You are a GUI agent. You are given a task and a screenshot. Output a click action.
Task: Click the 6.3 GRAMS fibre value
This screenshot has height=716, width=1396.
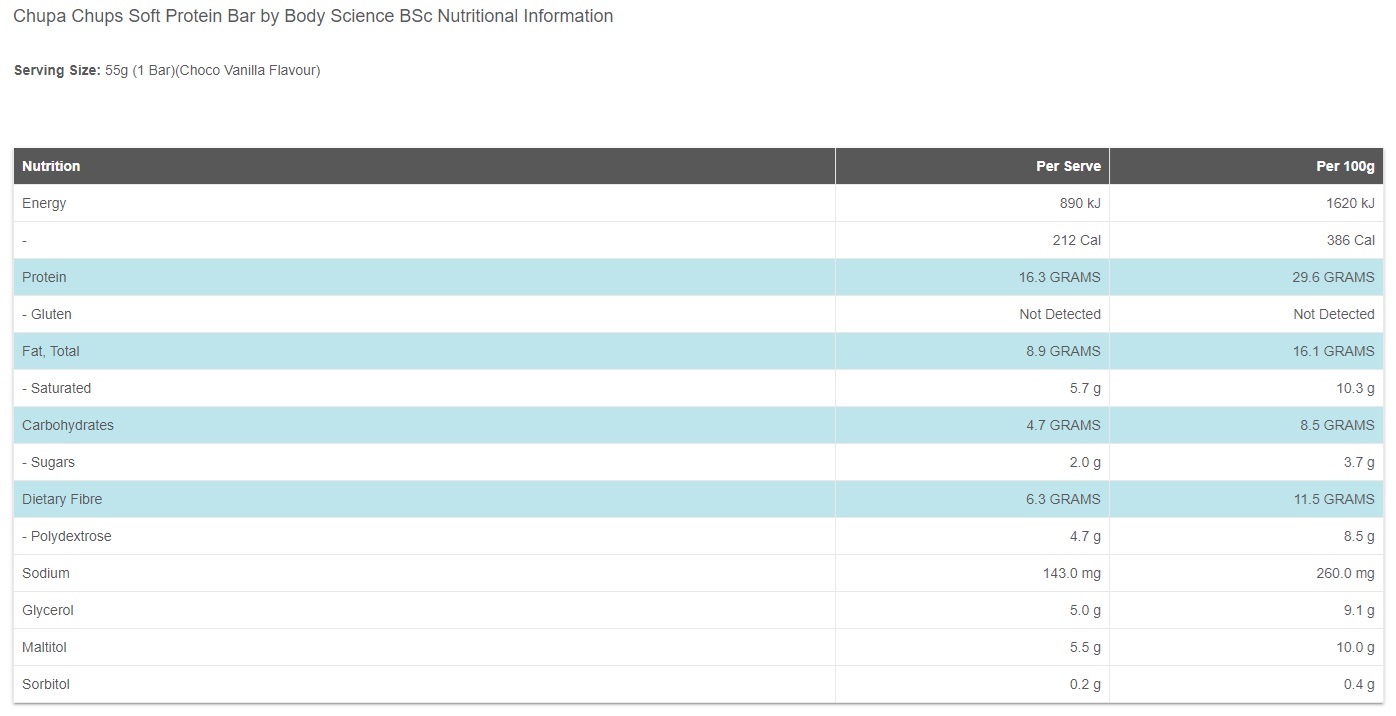click(1064, 499)
